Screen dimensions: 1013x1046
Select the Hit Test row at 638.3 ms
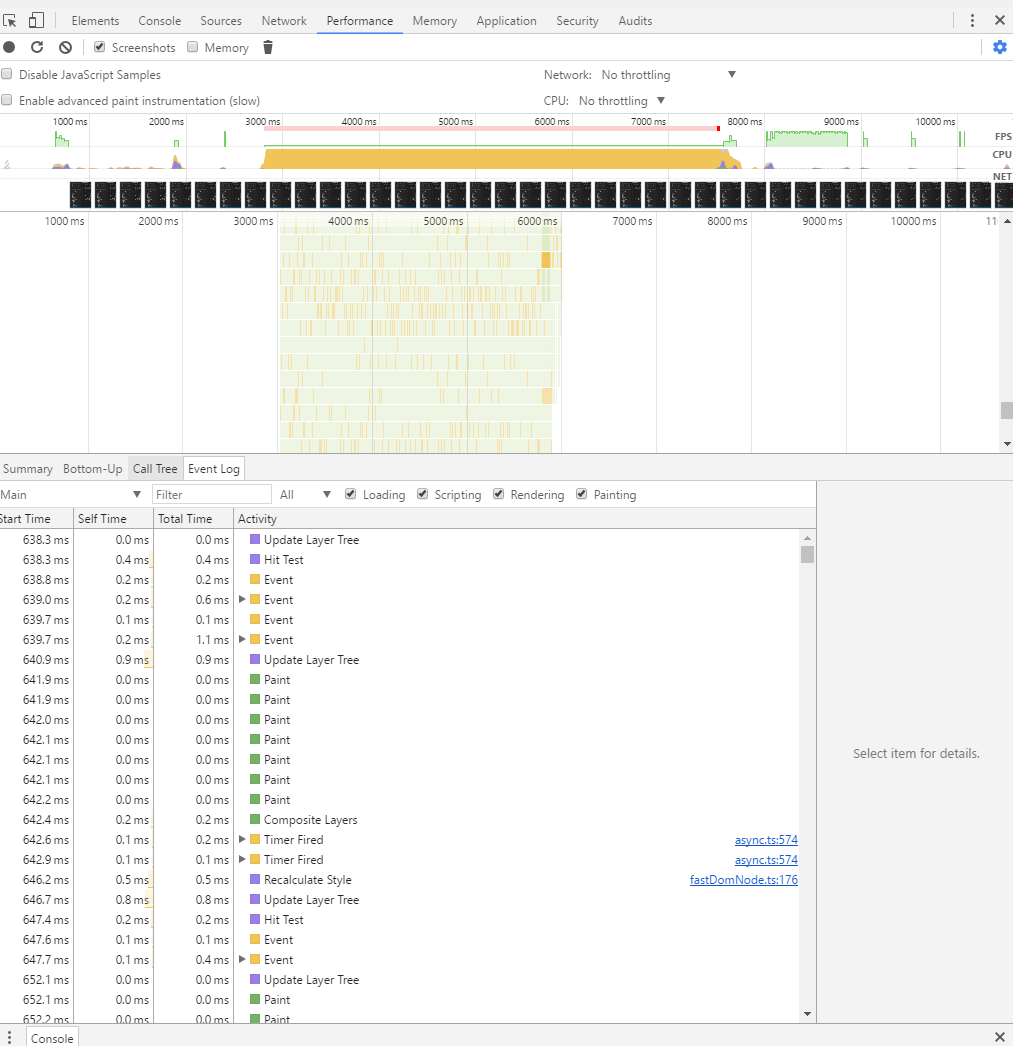click(400, 559)
